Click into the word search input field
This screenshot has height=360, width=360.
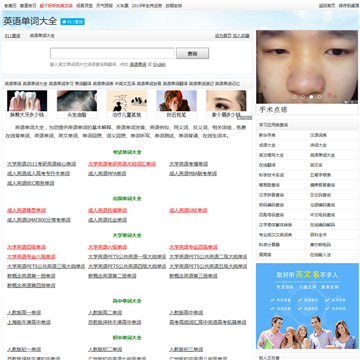pyautogui.click(x=112, y=53)
